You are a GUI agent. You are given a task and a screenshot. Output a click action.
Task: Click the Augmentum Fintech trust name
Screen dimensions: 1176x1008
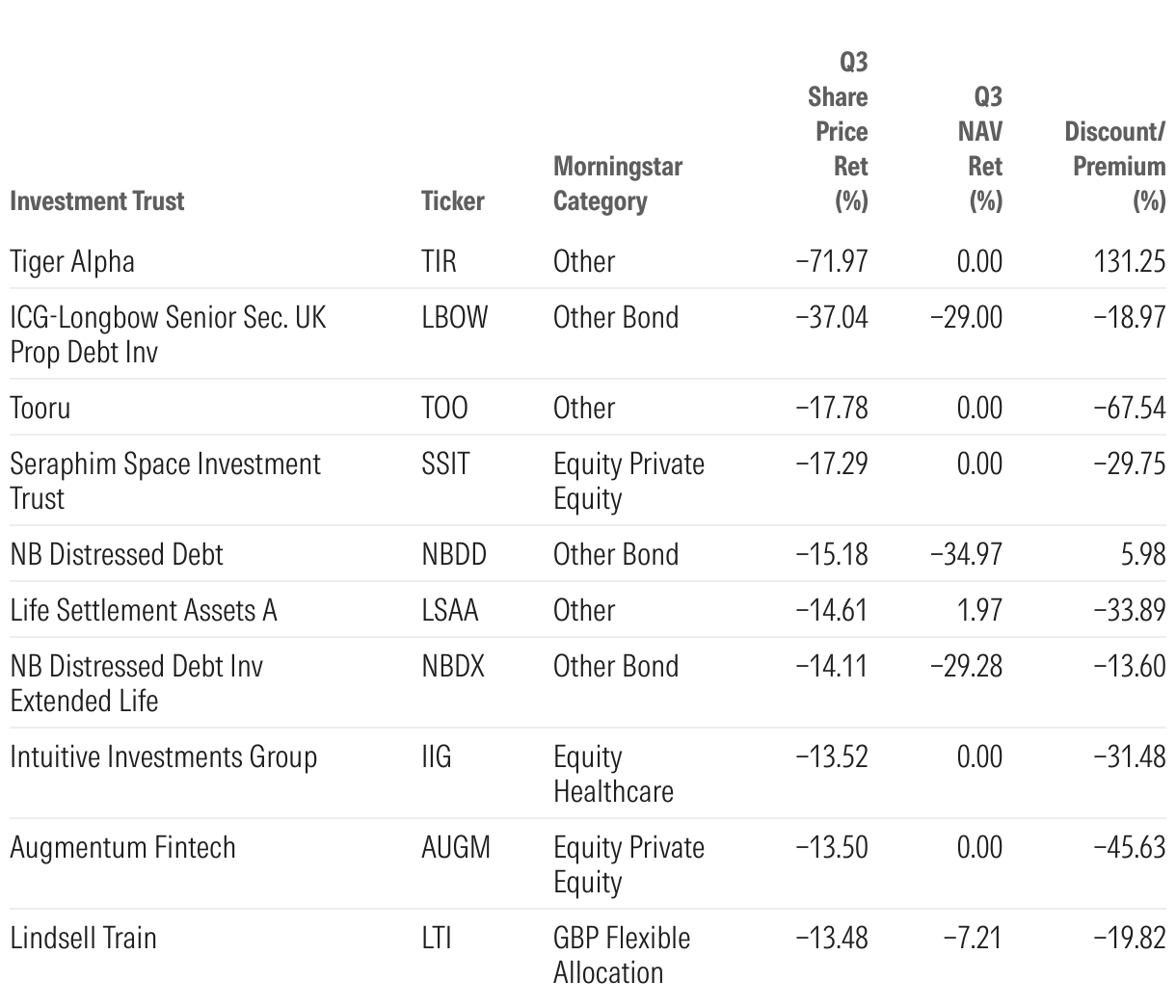(x=122, y=847)
